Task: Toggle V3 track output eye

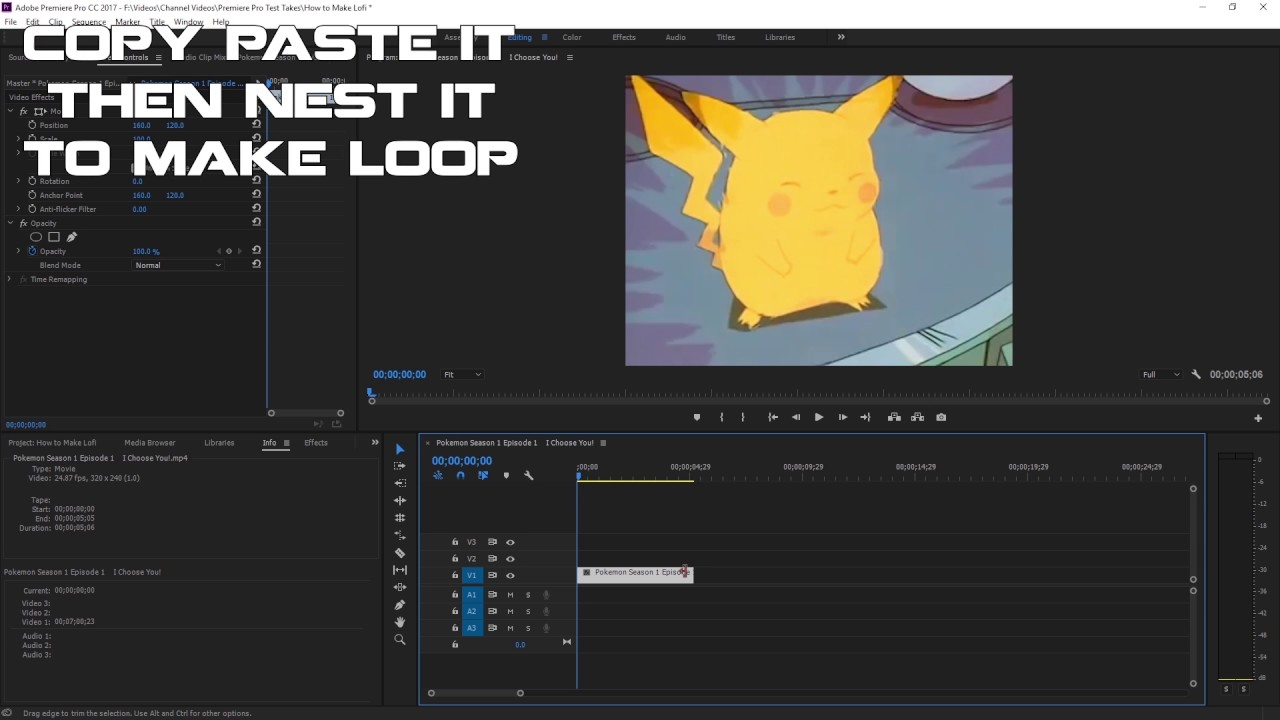Action: pos(510,542)
